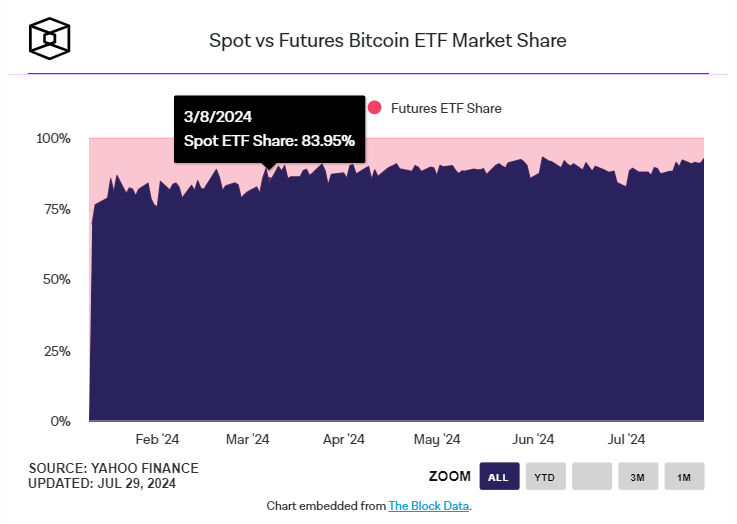Click the blank zoom button
The image size is (737, 524).
pyautogui.click(x=591, y=477)
